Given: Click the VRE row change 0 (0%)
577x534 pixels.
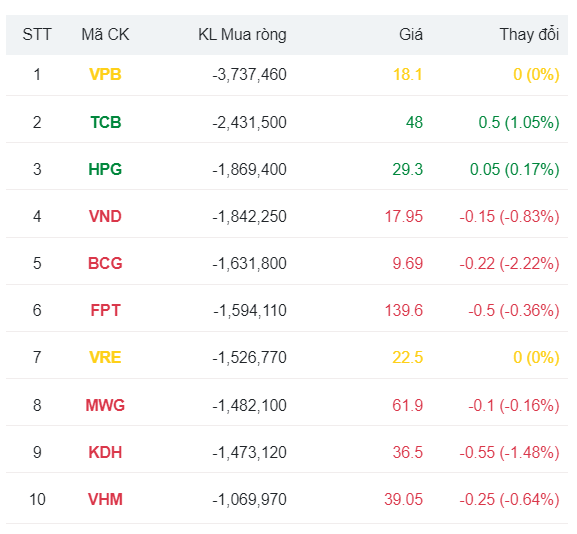Looking at the screenshot, I should (x=536, y=357).
